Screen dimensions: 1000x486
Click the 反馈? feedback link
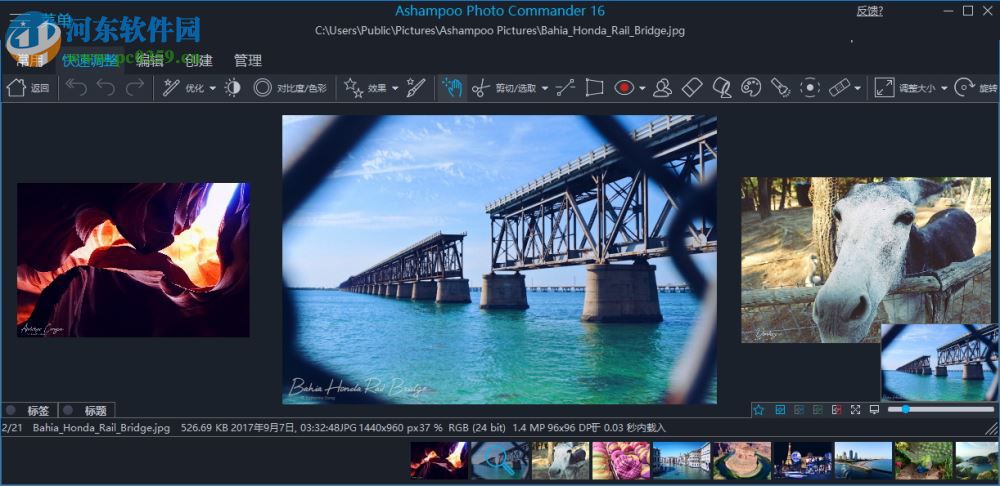point(869,11)
